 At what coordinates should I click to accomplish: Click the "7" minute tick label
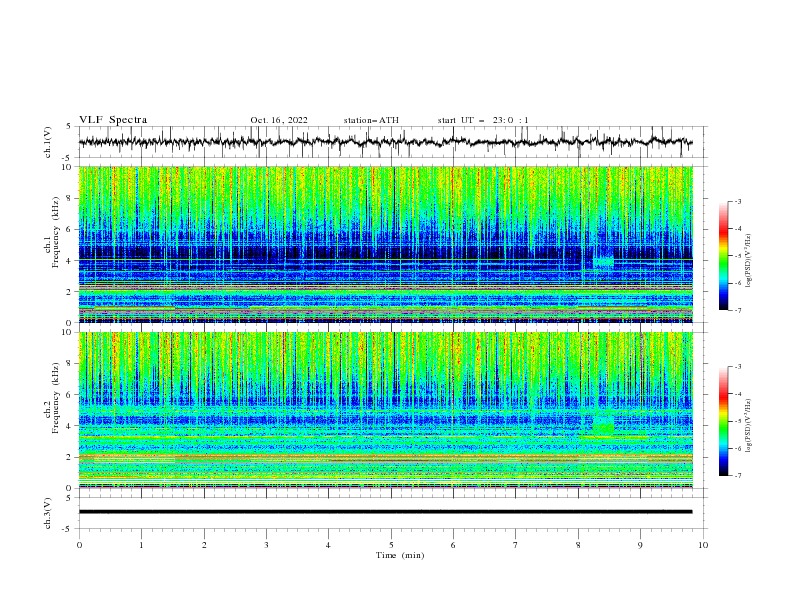coord(516,545)
